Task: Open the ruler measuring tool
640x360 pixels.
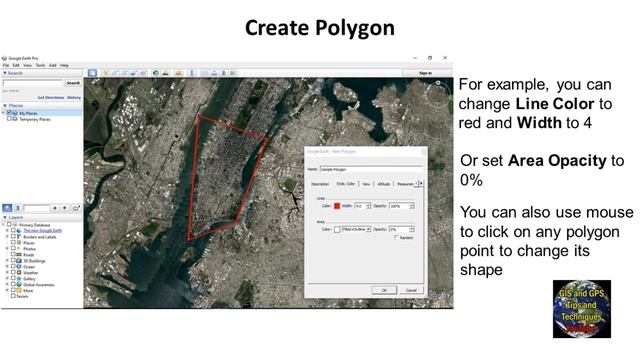Action: coord(191,73)
